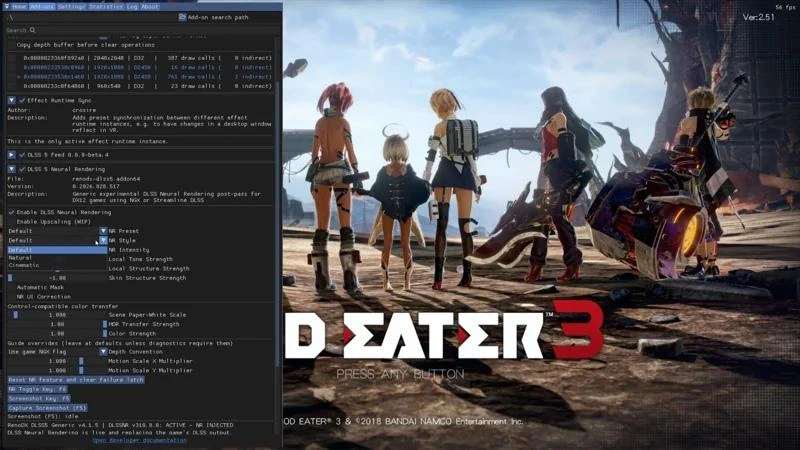Select the depth buffer checkbox with 16 draw calls
800x450 pixels.
pos(12,67)
